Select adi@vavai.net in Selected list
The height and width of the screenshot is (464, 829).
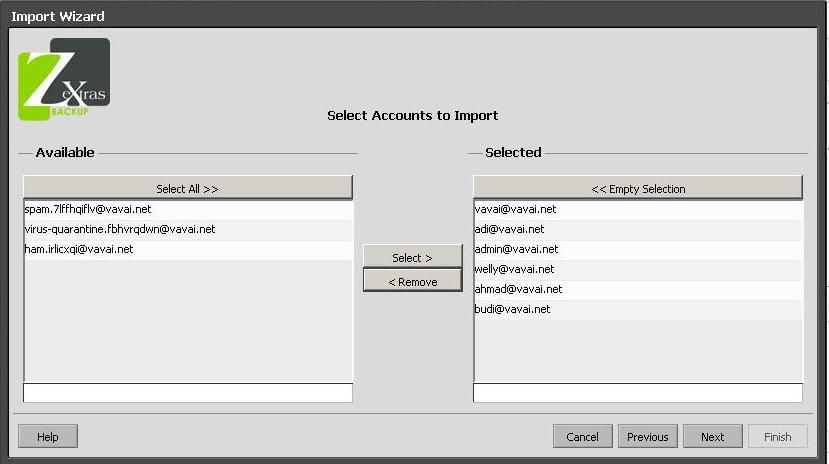tap(638, 229)
